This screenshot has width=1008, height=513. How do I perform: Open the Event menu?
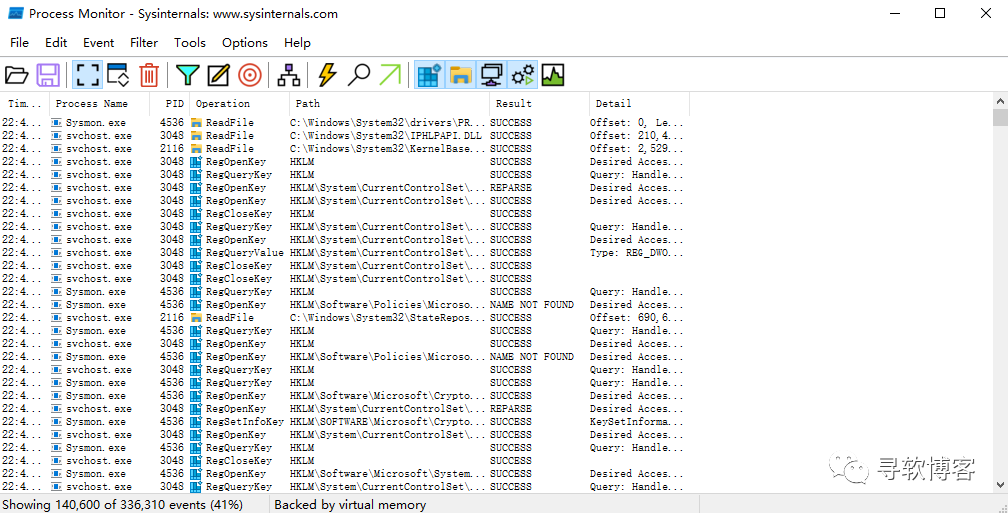pyautogui.click(x=98, y=43)
